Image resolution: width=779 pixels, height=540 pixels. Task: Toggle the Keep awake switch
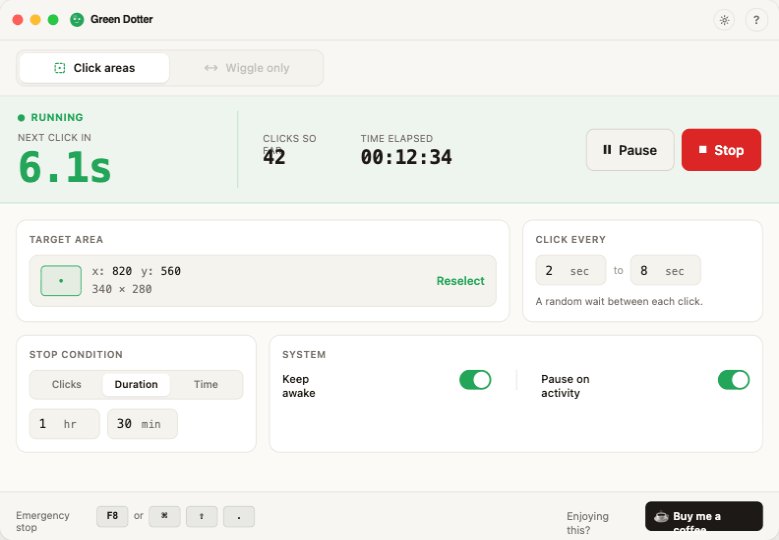pos(475,380)
